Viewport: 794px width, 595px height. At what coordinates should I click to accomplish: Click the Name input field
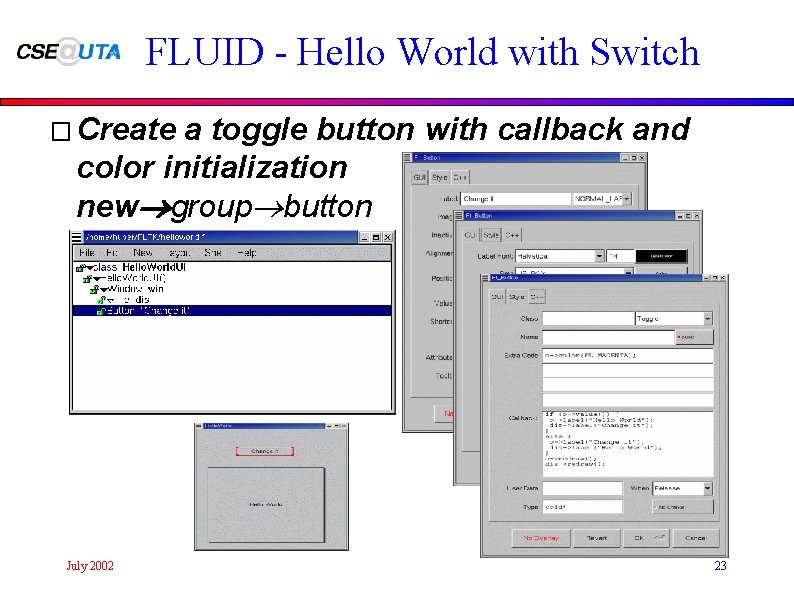[x=608, y=337]
